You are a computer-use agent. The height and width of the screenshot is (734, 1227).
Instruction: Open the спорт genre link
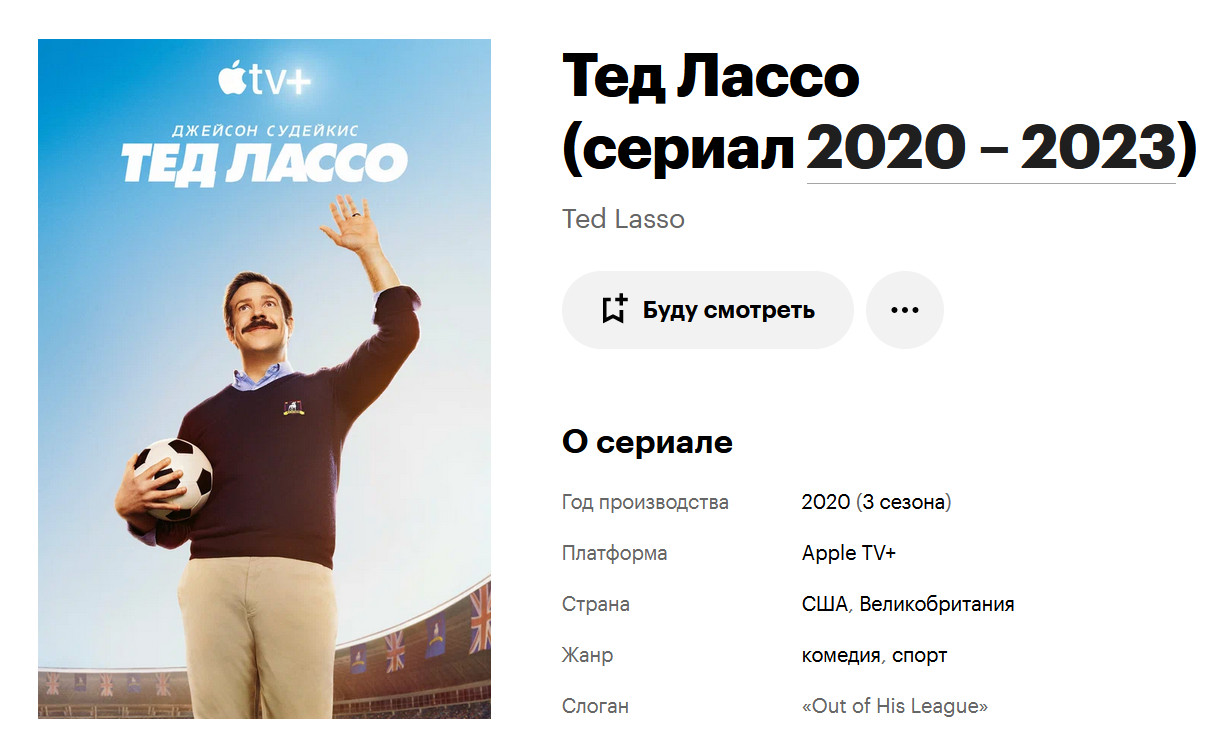click(919, 656)
